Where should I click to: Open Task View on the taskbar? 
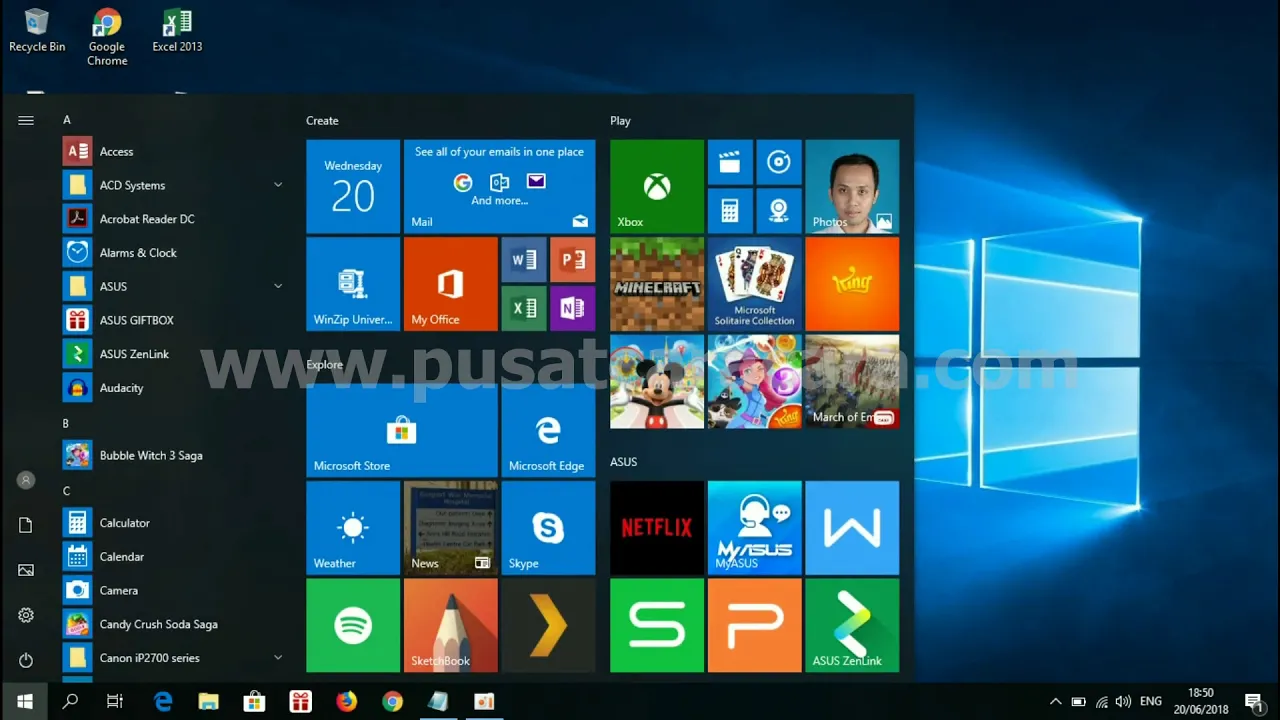[x=115, y=701]
